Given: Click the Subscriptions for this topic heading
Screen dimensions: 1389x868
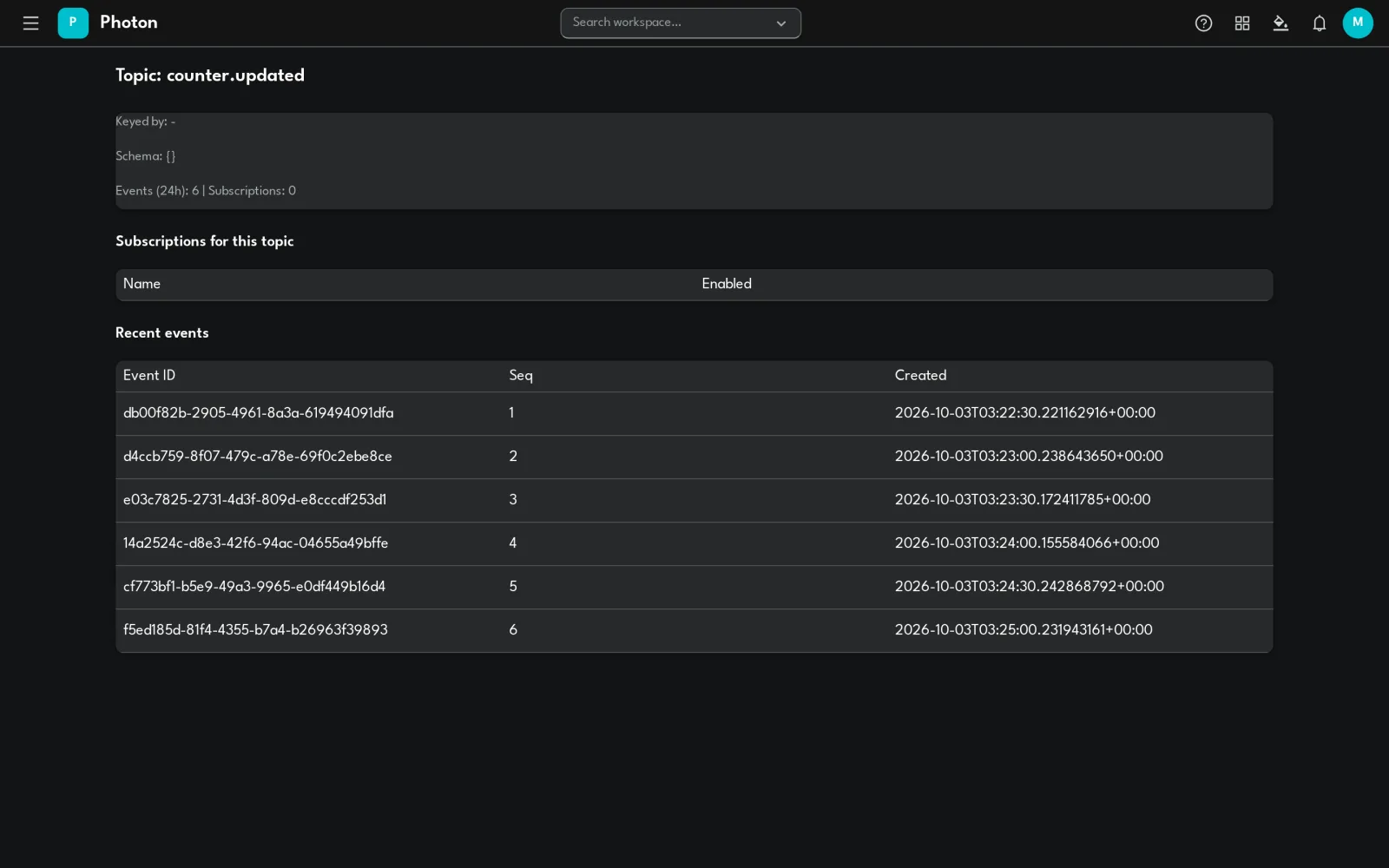Looking at the screenshot, I should (x=205, y=241).
